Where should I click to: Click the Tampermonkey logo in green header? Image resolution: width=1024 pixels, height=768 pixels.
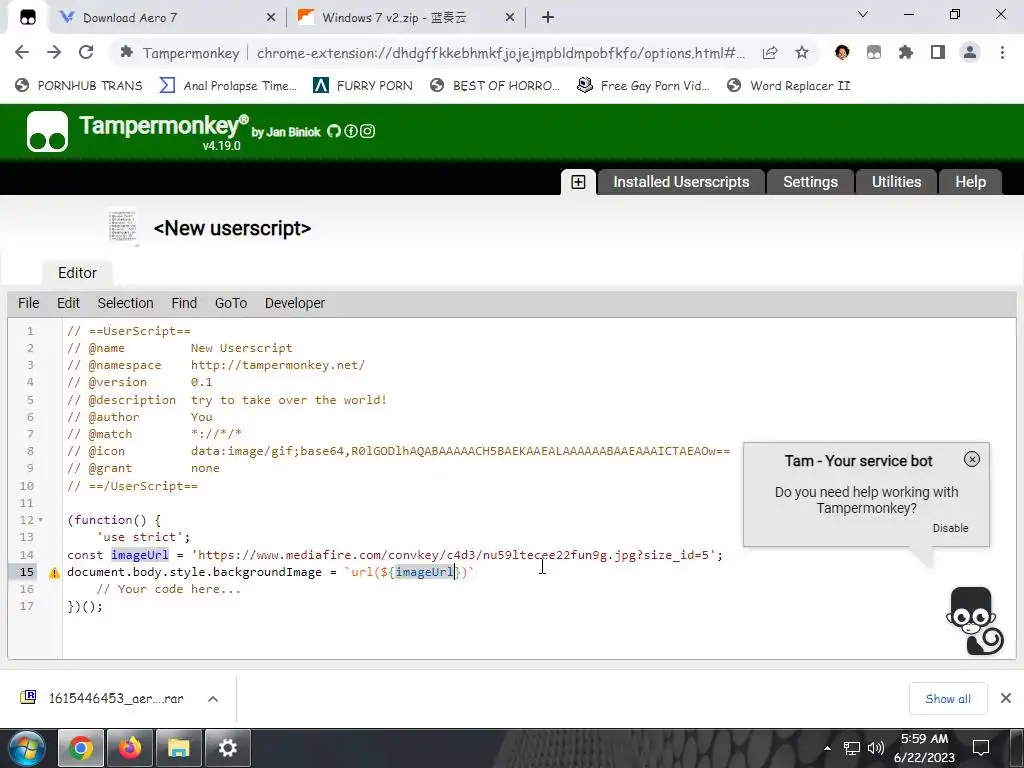point(47,131)
